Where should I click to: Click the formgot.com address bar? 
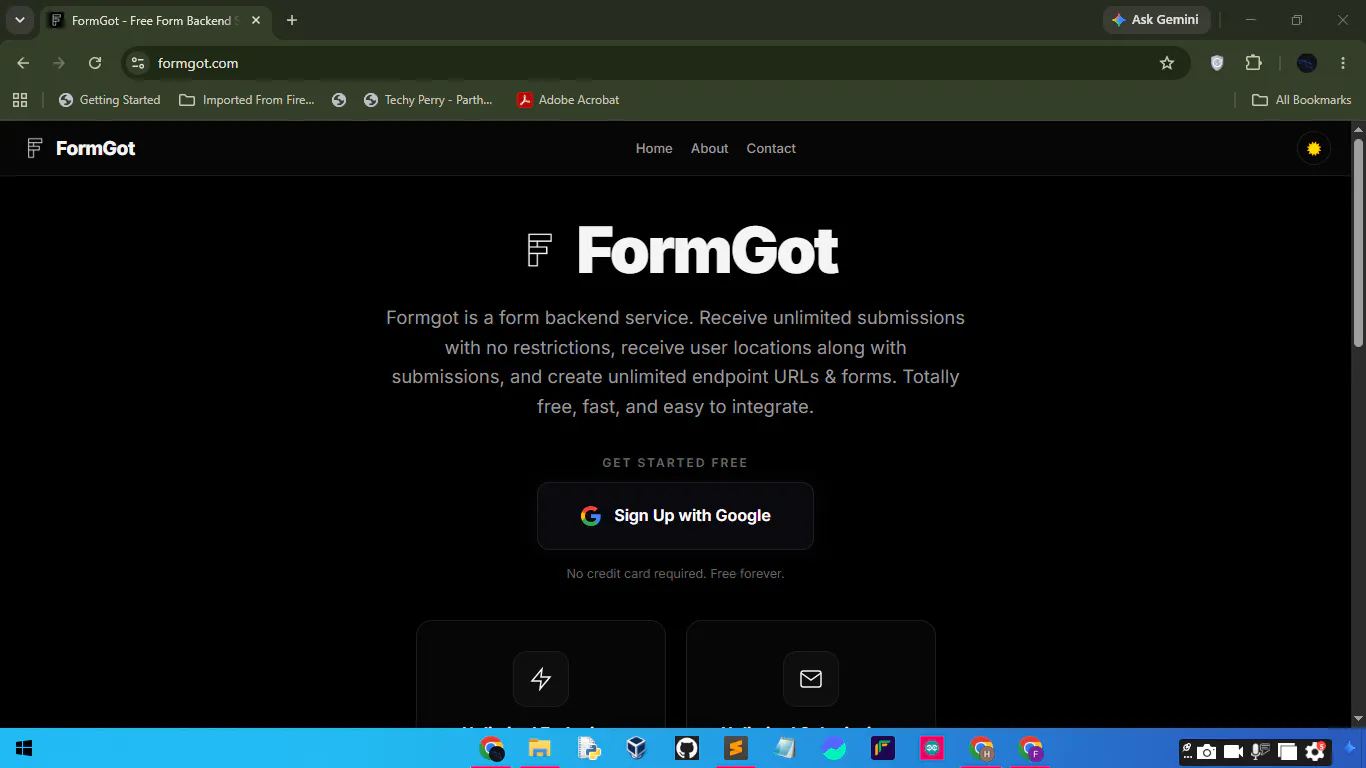pos(655,63)
